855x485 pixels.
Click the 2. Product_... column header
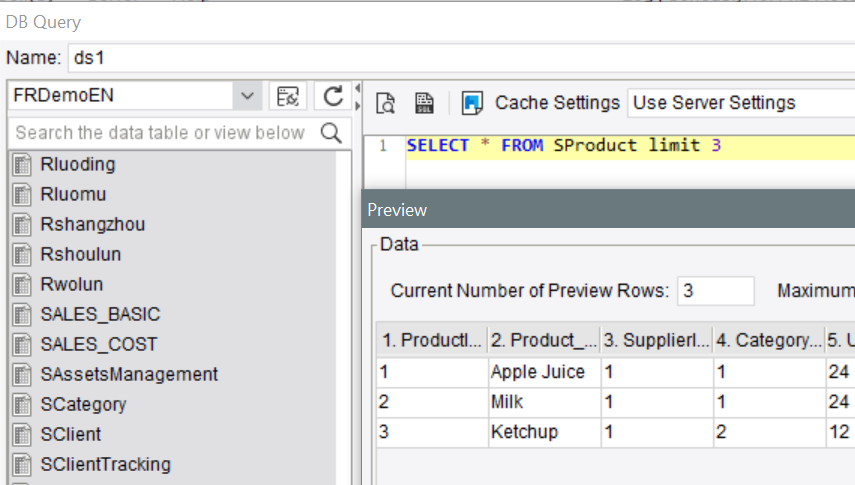pos(544,340)
